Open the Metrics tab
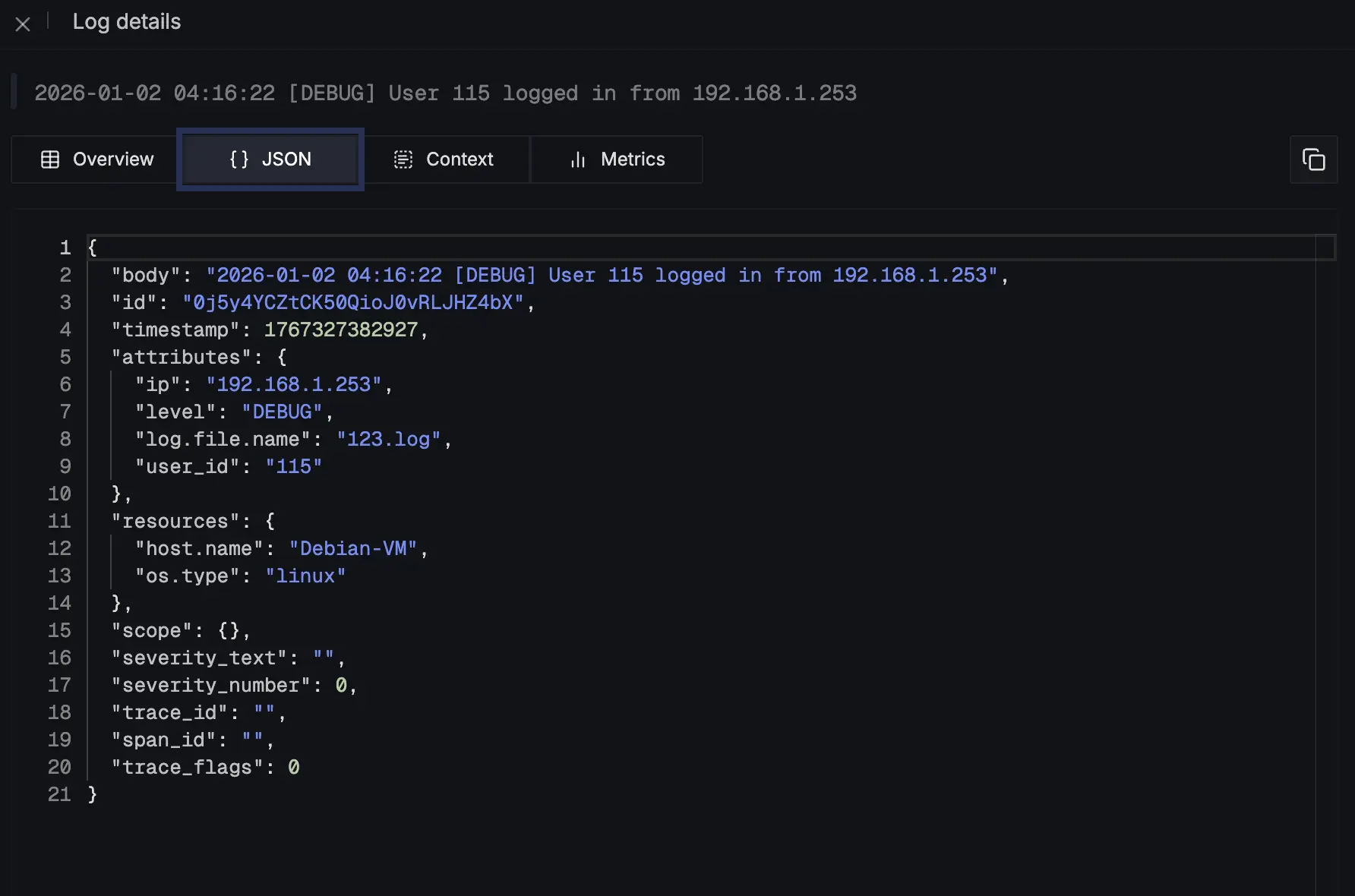Image resolution: width=1355 pixels, height=896 pixels. tap(632, 159)
